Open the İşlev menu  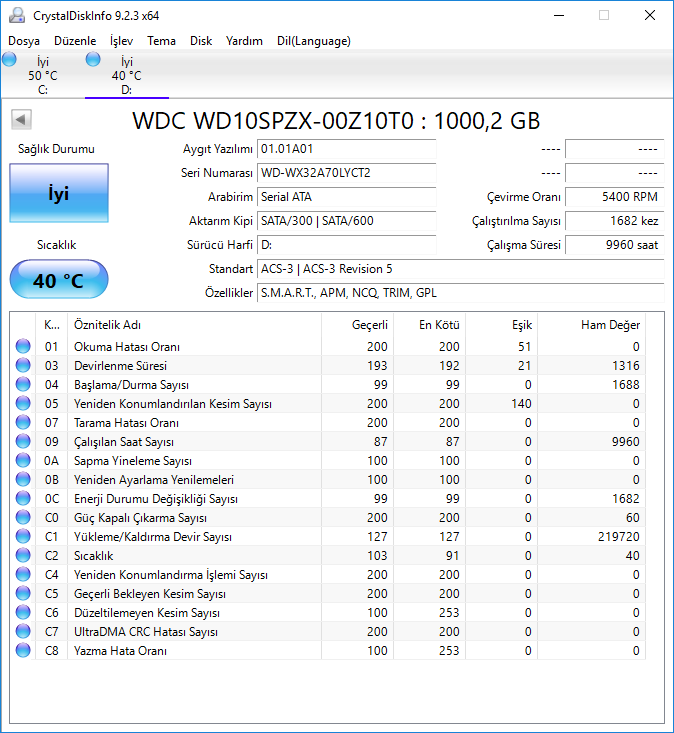(x=122, y=41)
